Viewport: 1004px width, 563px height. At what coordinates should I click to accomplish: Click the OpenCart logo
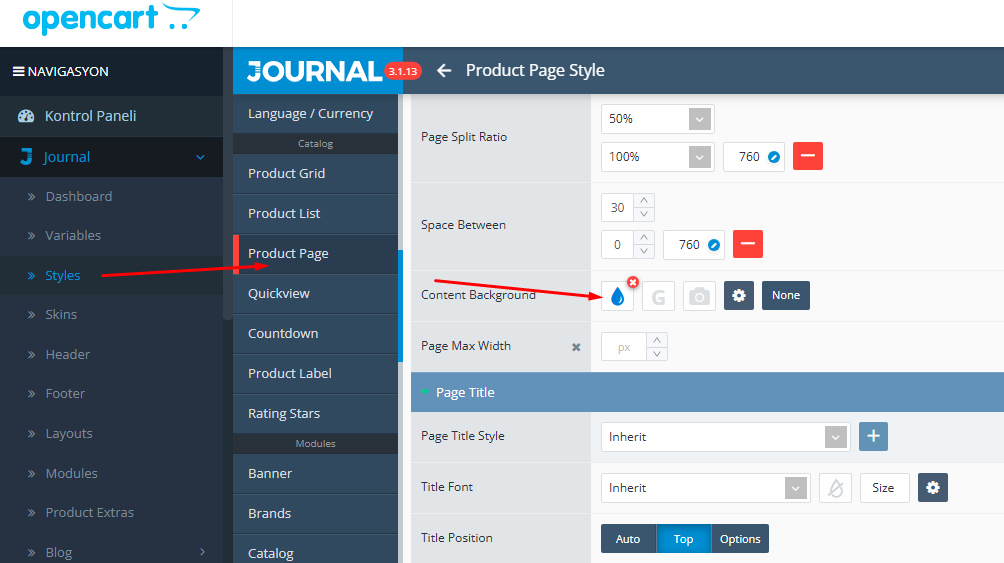tap(111, 19)
